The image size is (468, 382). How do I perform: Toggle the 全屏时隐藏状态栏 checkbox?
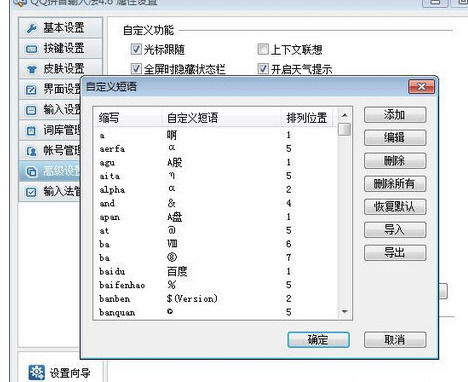[136, 69]
